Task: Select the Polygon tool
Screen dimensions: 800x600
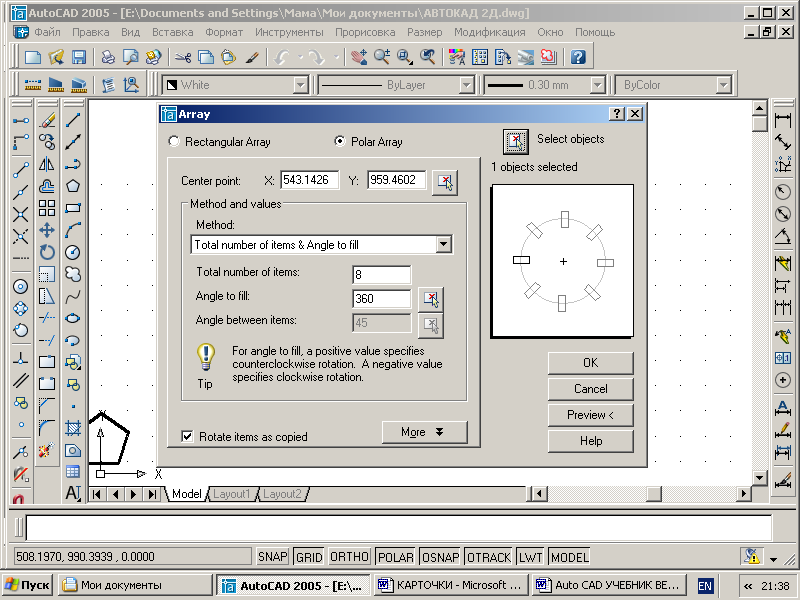Action: 73,186
